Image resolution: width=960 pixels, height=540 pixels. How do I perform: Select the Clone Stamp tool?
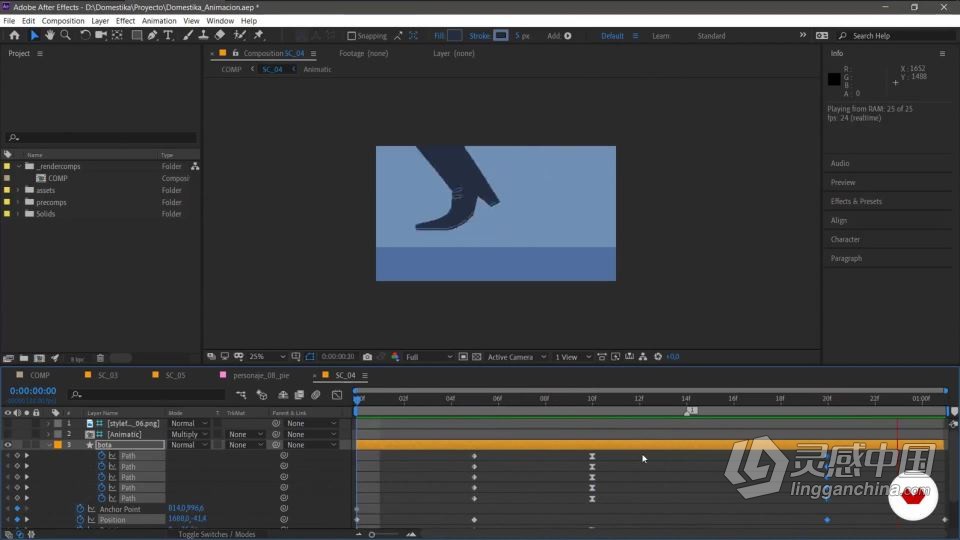click(x=203, y=36)
